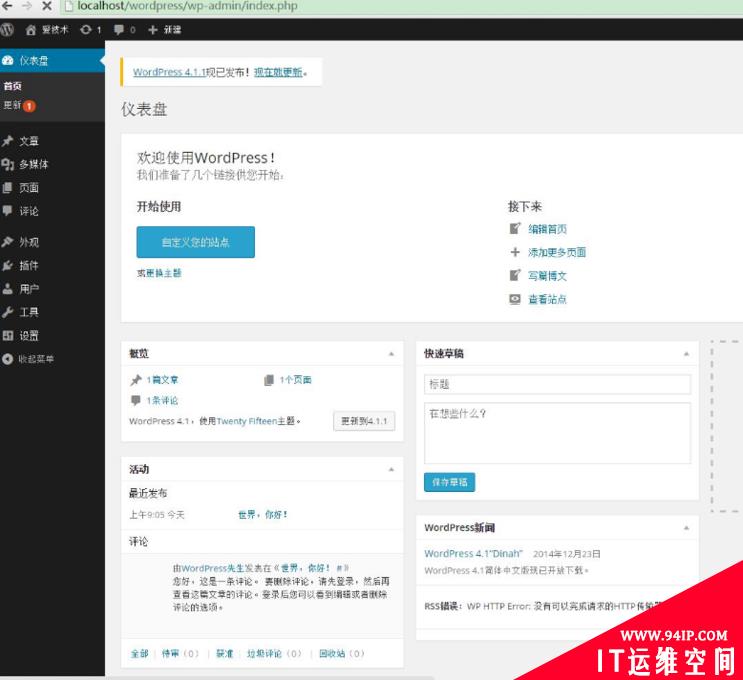743x680 pixels.
Task: Click the Appearance brush icon in sidebar
Action: click(x=8, y=242)
